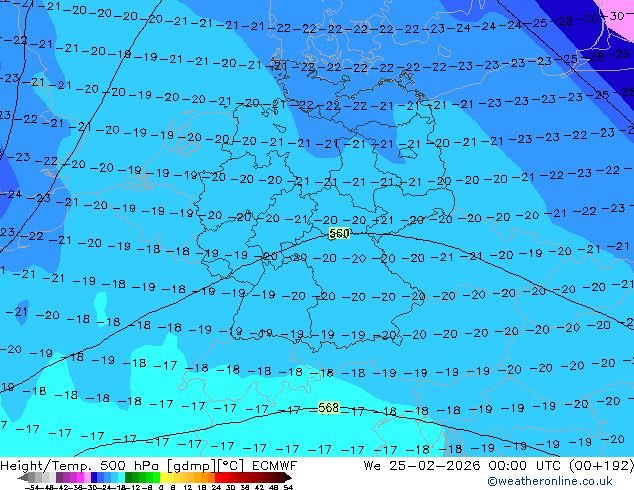Image resolution: width=634 pixels, height=490 pixels.
Task: Click the '[gdmp]' unit label
Action: [x=191, y=466]
